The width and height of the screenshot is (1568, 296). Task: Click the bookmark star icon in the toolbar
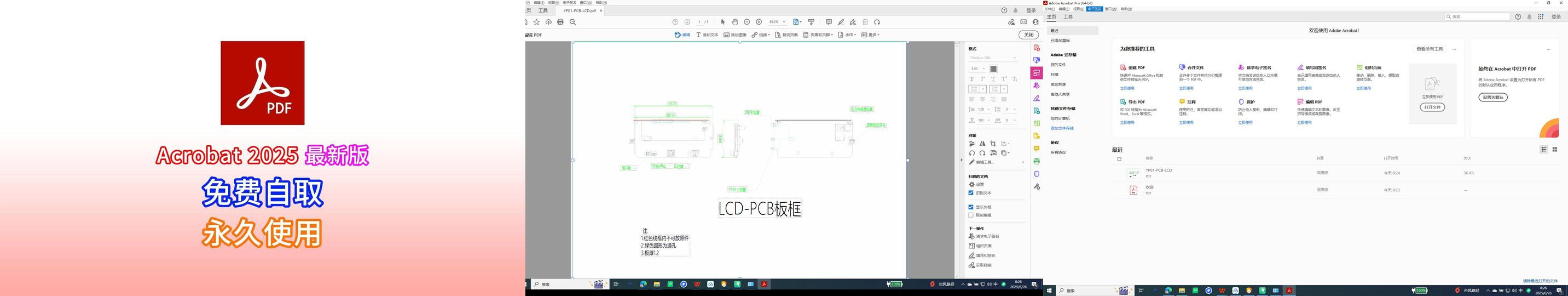[536, 22]
